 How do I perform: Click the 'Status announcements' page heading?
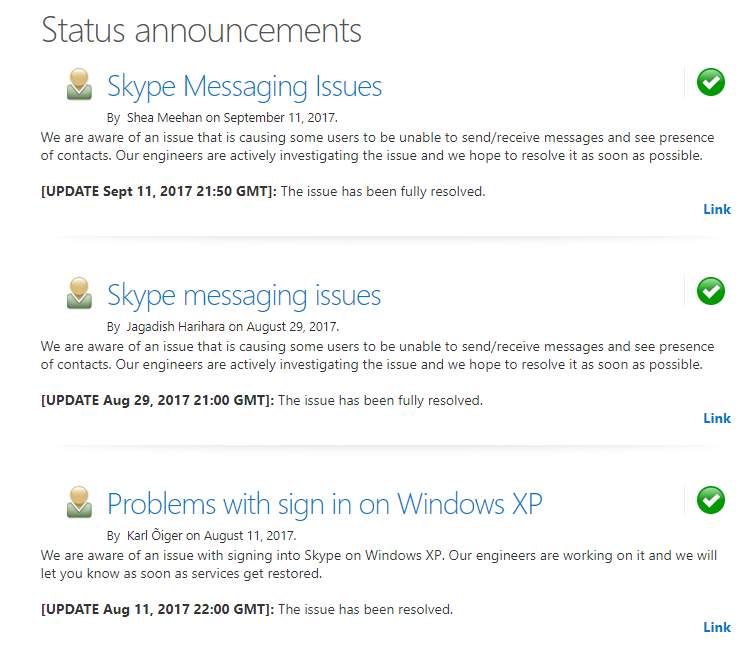coord(201,30)
